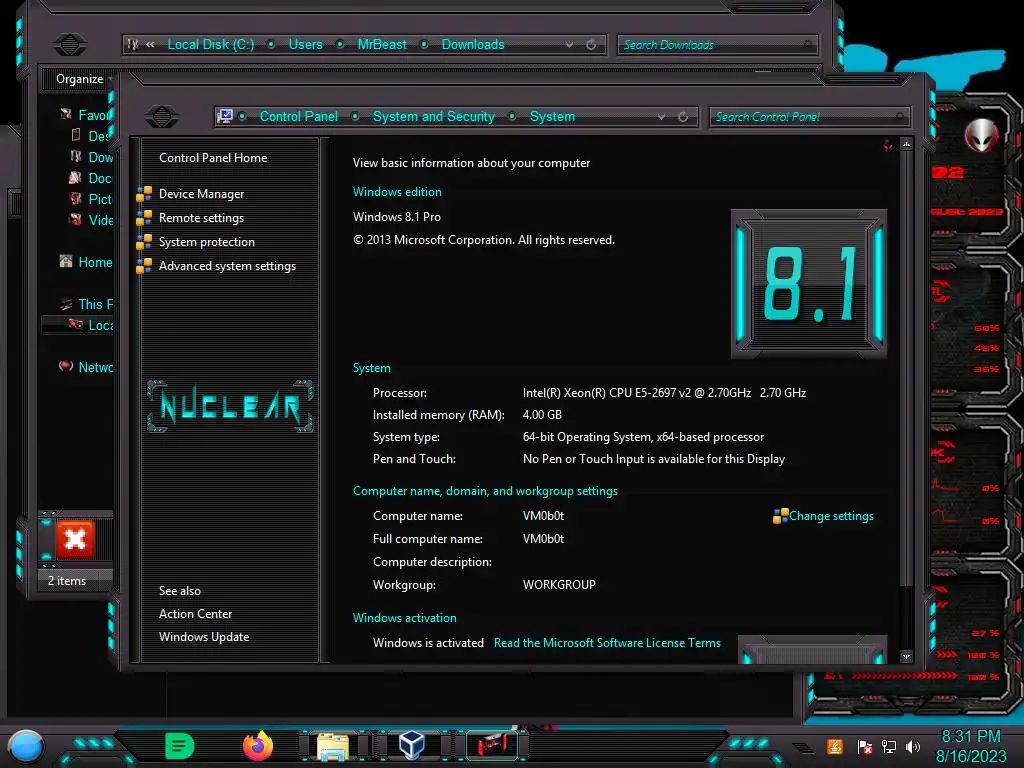Select Control Panel breadcrumb
1024x768 pixels.
[x=298, y=116]
